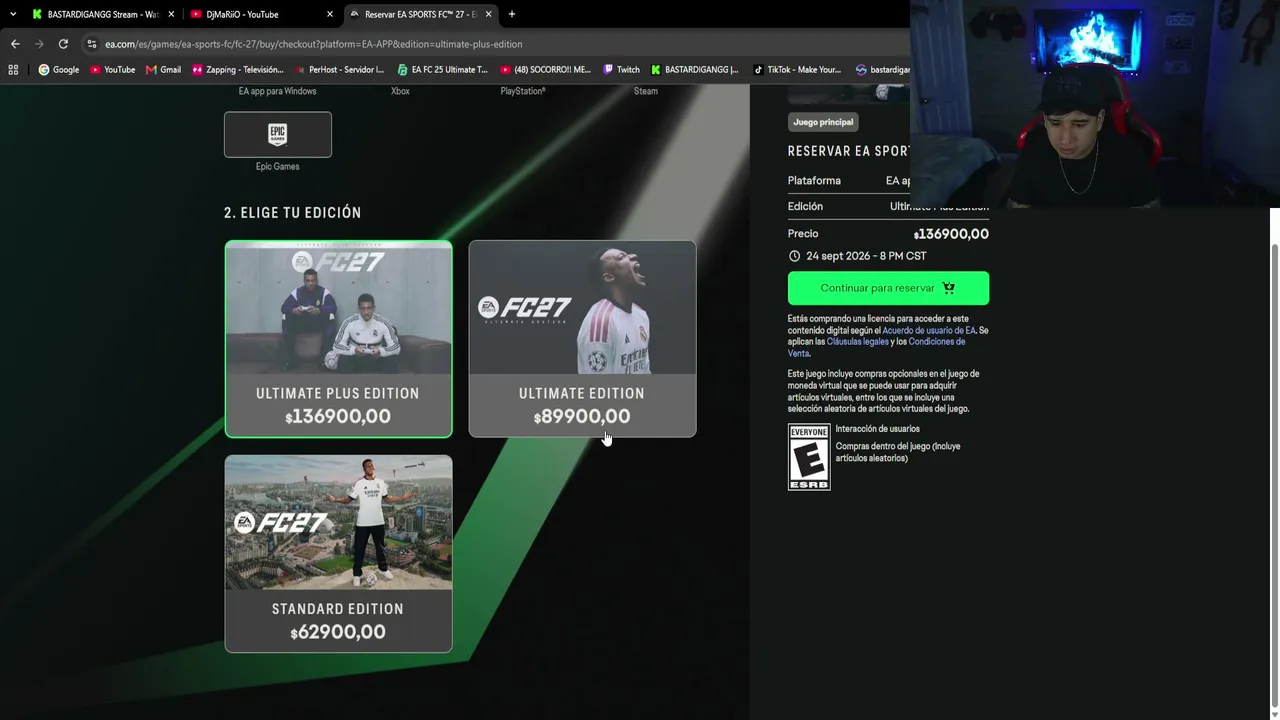Close the Reservar EA SPORTS FC 27 tab
Image resolution: width=1280 pixels, height=720 pixels.
coord(488,14)
